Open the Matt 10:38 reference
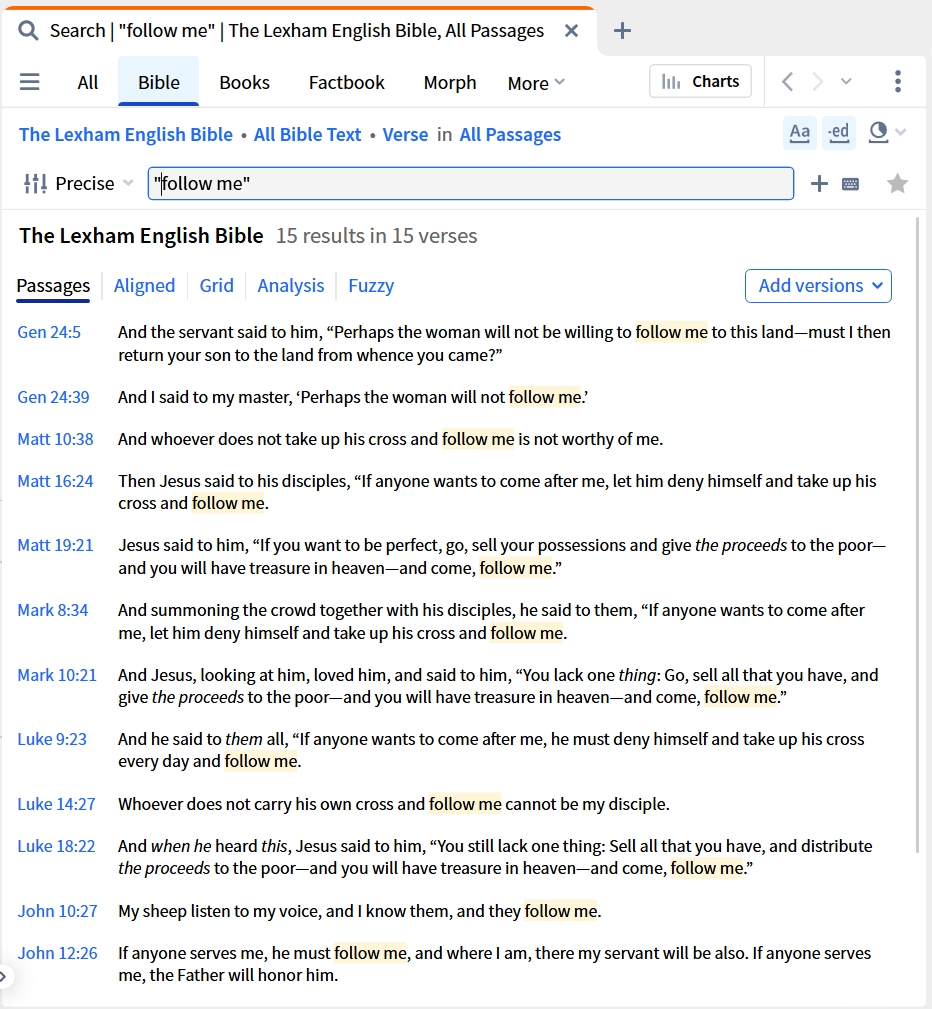The image size is (932, 1009). (x=55, y=439)
